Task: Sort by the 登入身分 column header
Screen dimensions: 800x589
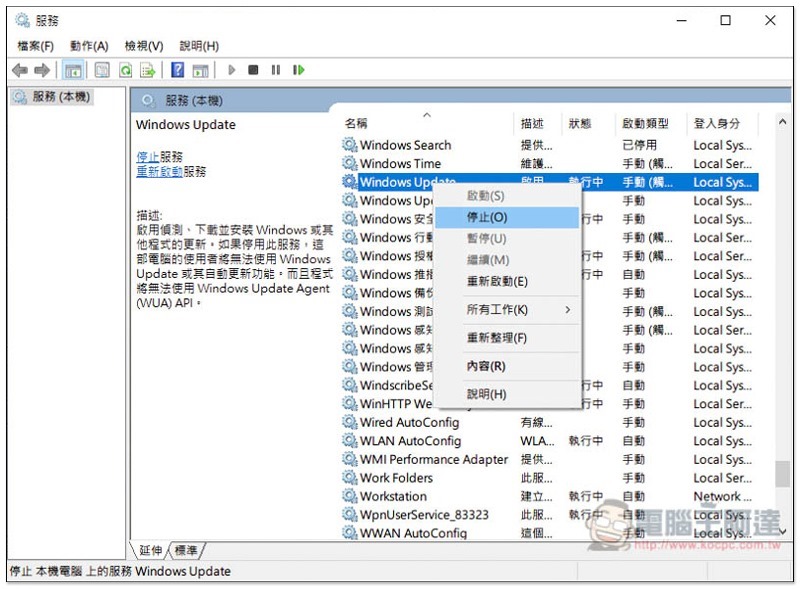Action: click(722, 124)
